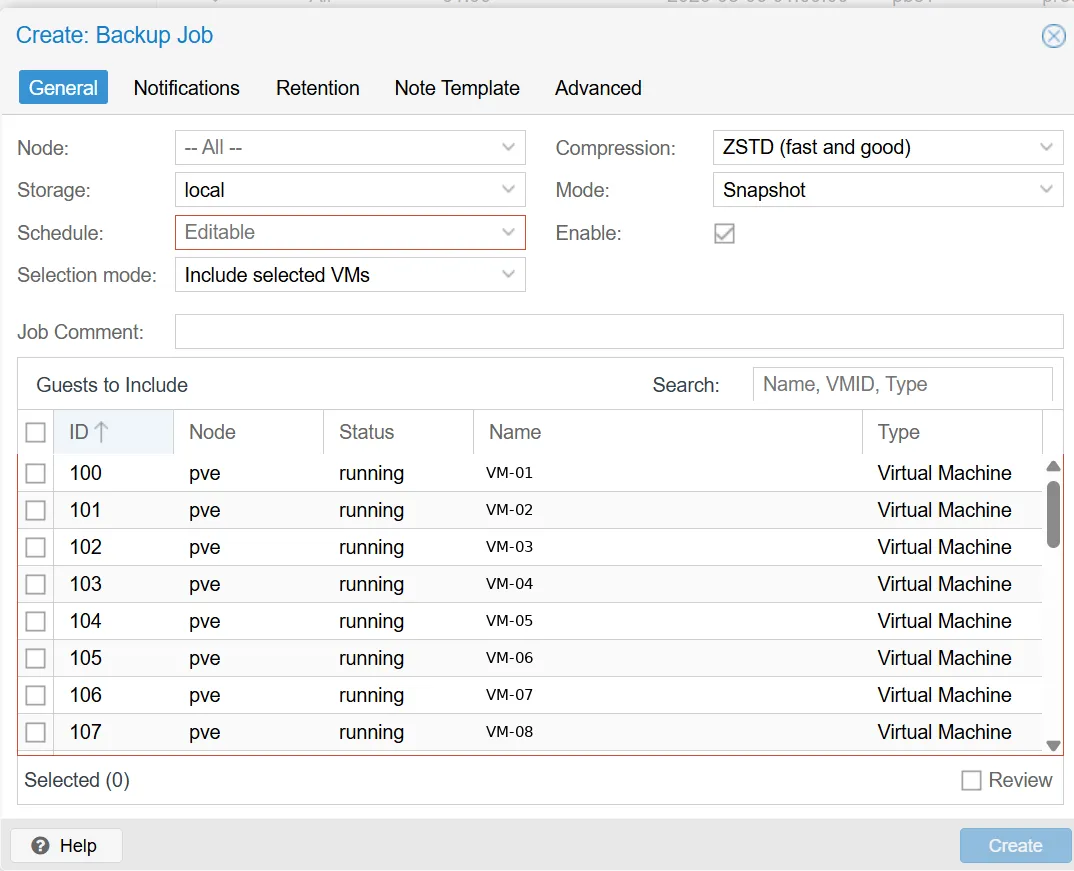Click the name VM-02

click(510, 509)
